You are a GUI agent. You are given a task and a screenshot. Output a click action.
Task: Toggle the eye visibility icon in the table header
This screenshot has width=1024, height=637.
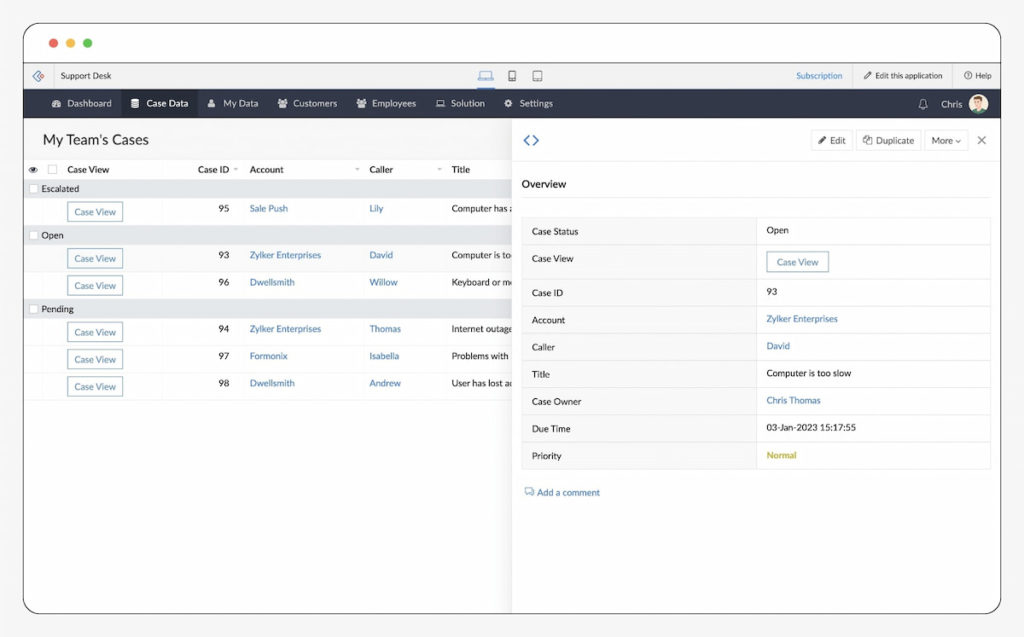pos(33,169)
